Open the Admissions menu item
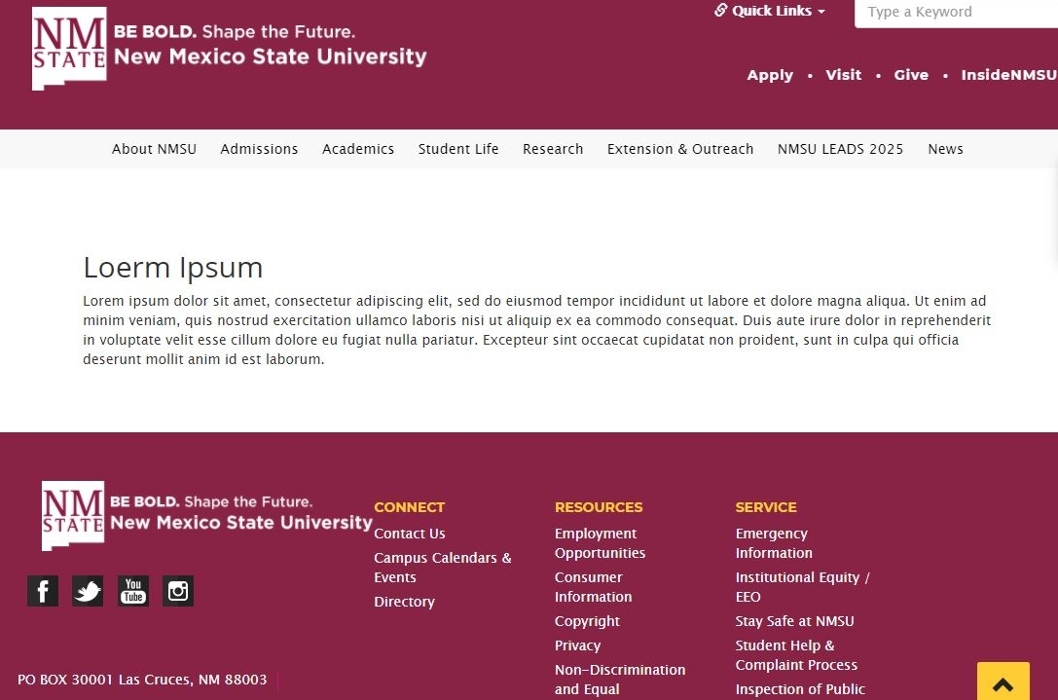The height and width of the screenshot is (700, 1058). tap(259, 149)
